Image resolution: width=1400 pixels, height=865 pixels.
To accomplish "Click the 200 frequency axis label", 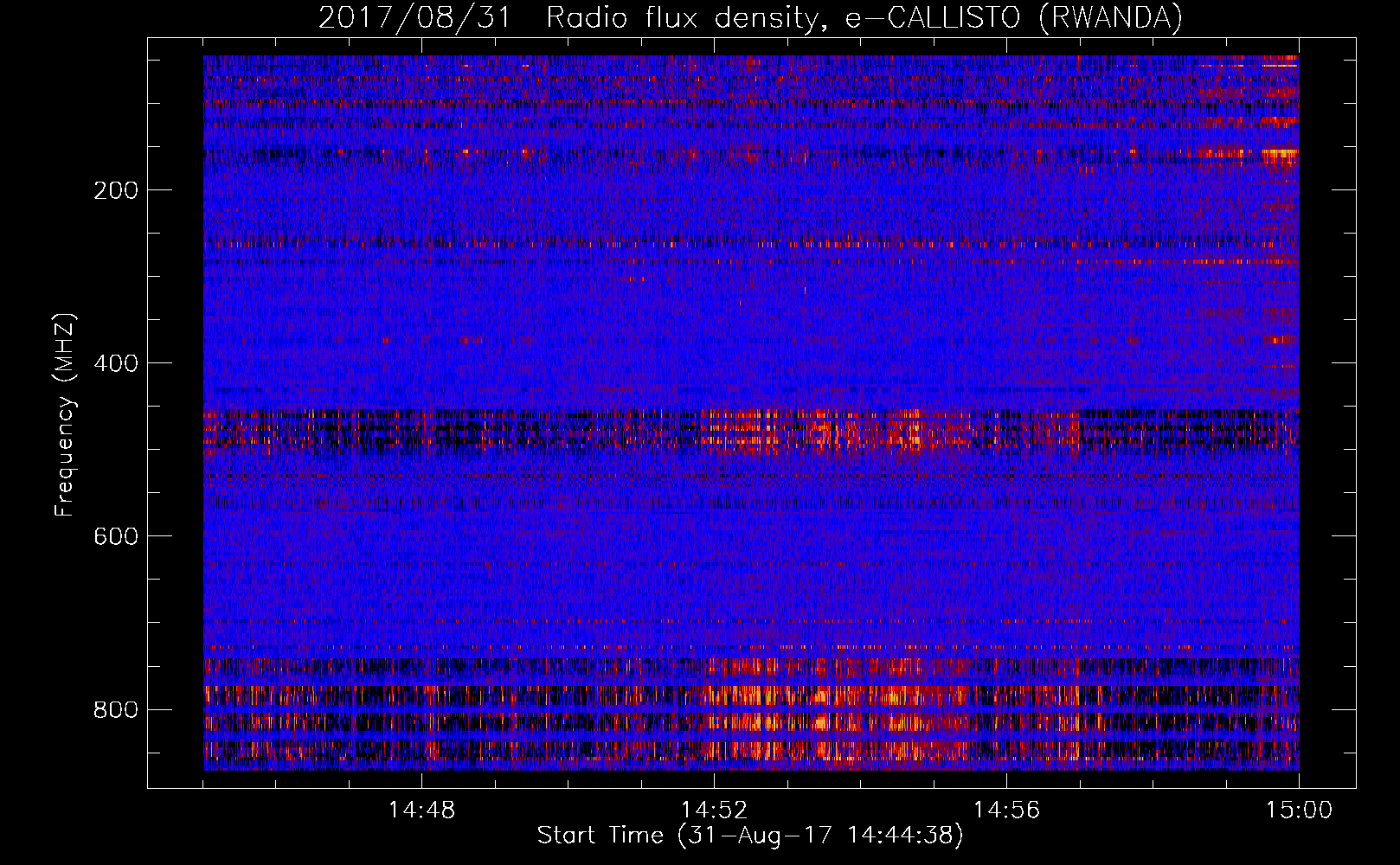I will click(116, 190).
